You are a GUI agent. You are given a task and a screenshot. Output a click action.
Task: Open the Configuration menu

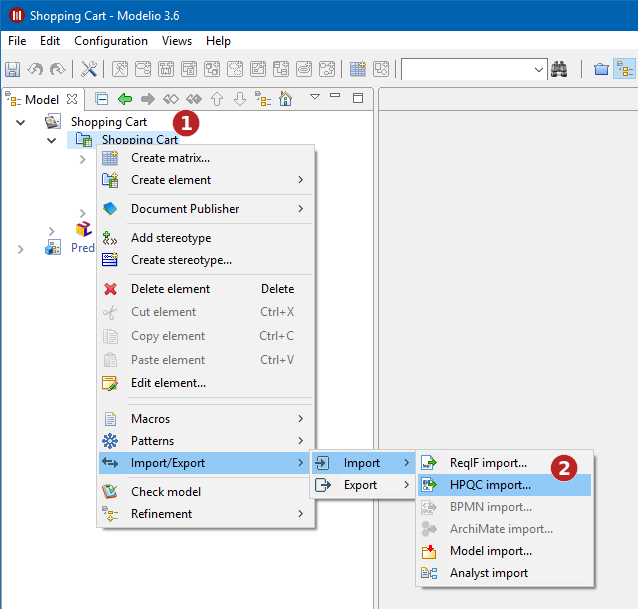point(111,41)
